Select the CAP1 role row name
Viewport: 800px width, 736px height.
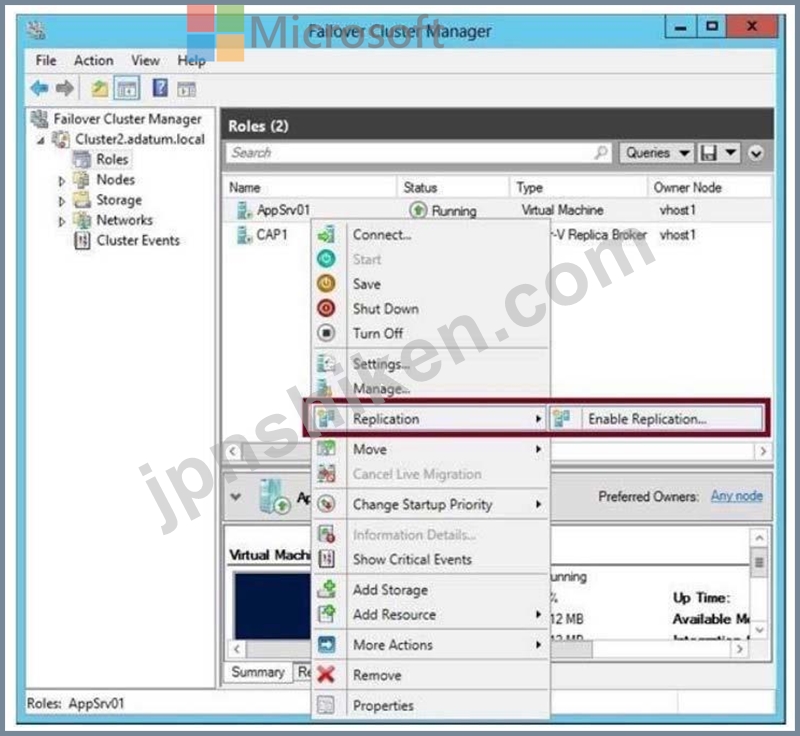click(x=272, y=235)
